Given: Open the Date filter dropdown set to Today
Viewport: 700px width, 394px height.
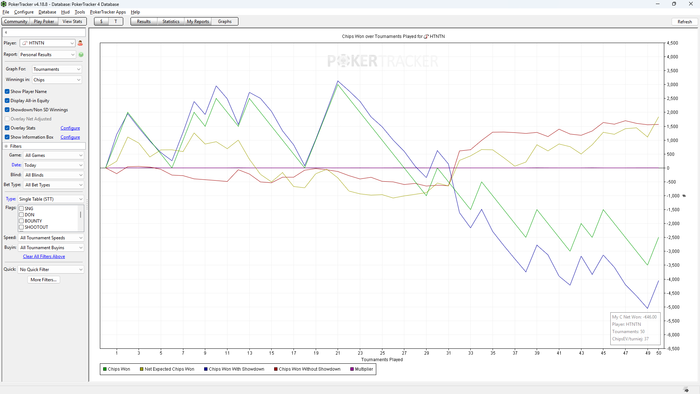Looking at the screenshot, I should 53,165.
